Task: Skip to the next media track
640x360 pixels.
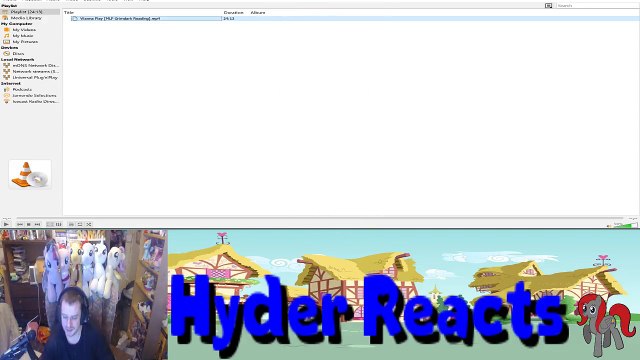Action: [x=38, y=224]
